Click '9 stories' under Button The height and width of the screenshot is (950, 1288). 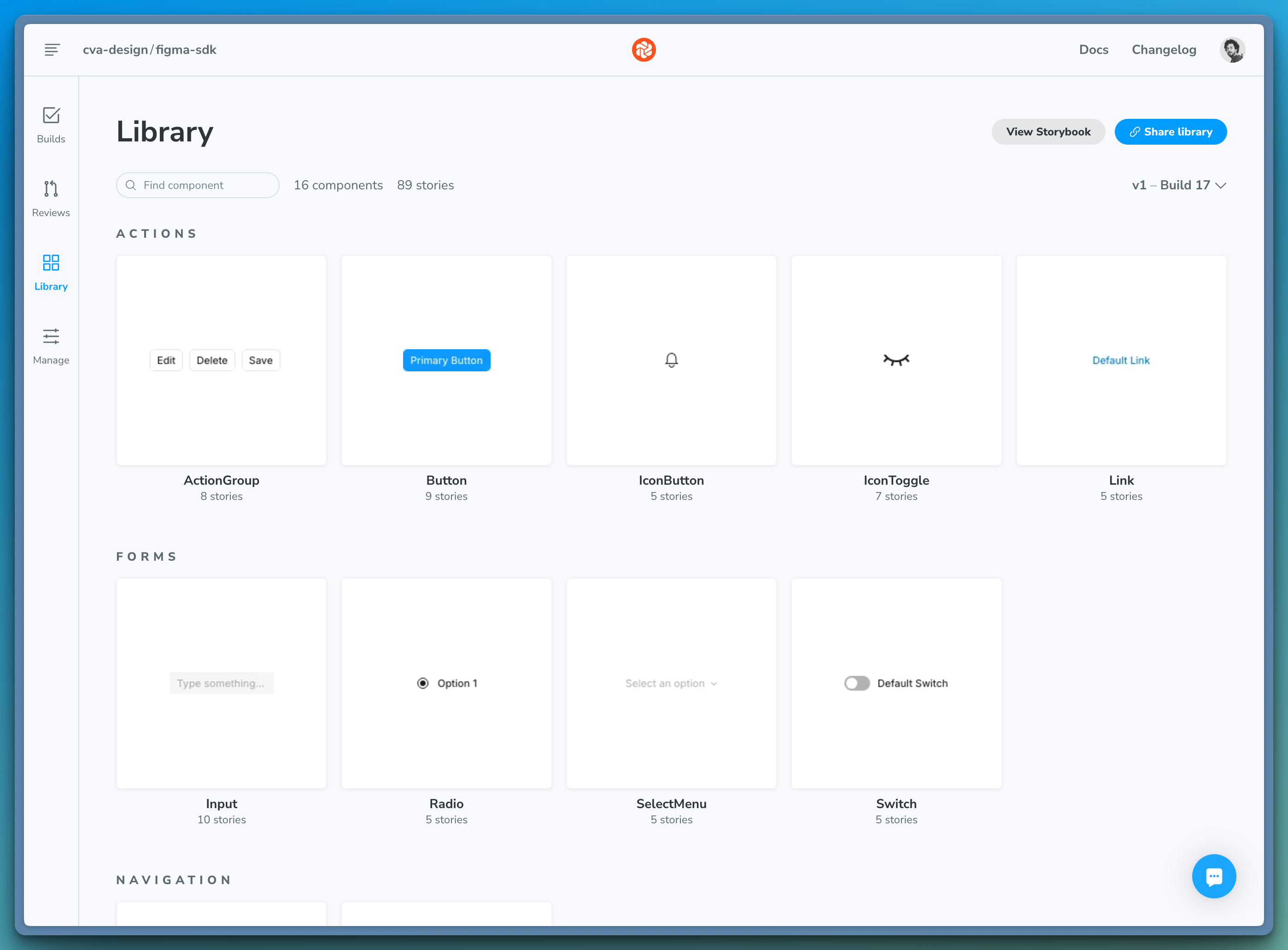click(x=446, y=496)
